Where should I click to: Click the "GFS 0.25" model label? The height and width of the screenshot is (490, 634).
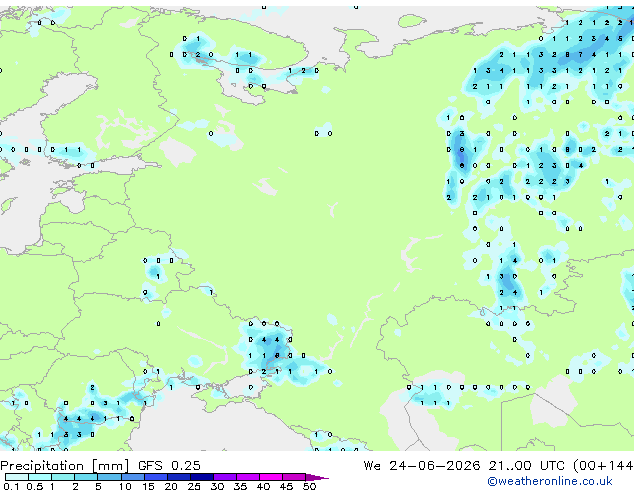(169, 465)
